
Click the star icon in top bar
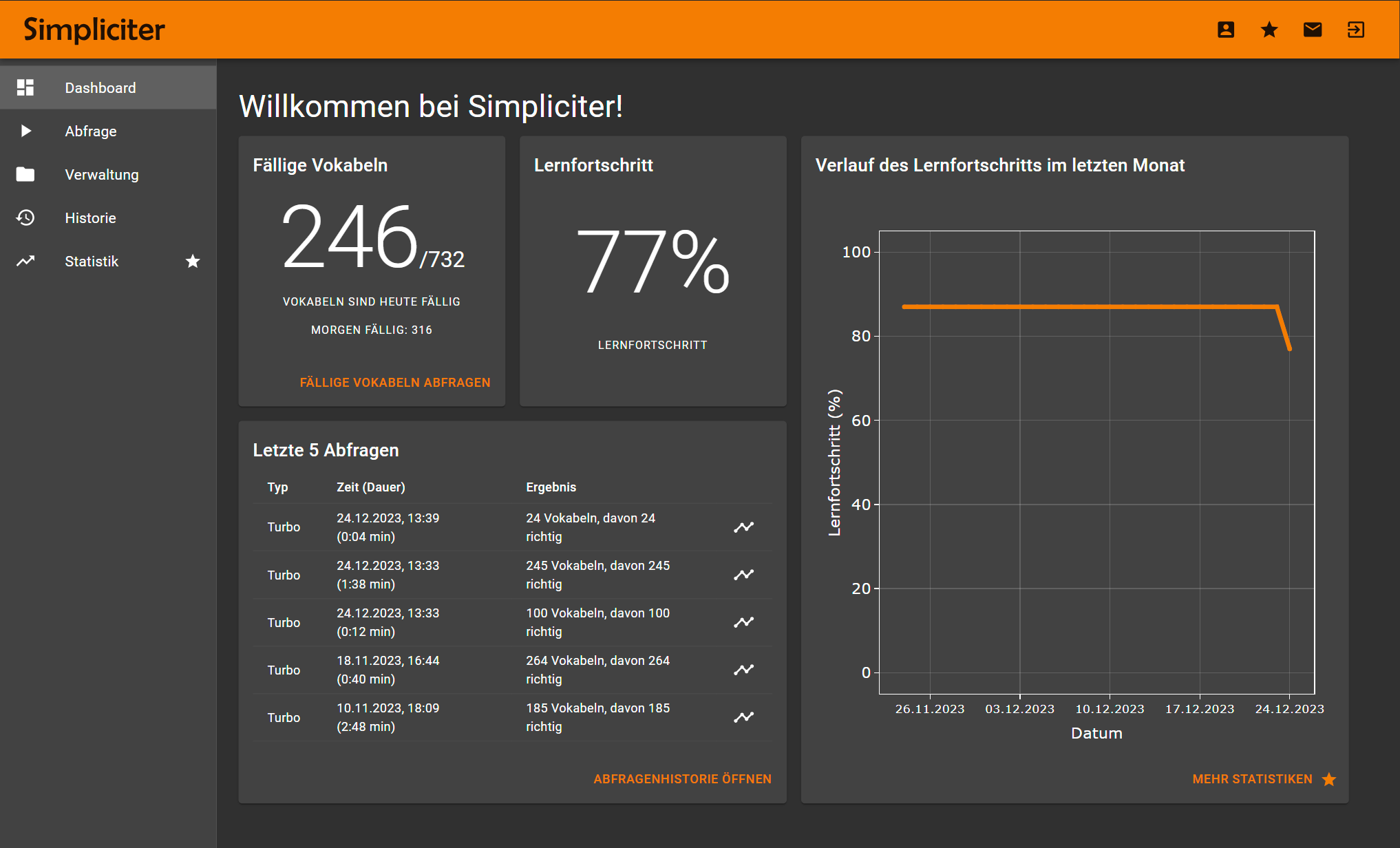(x=1269, y=30)
